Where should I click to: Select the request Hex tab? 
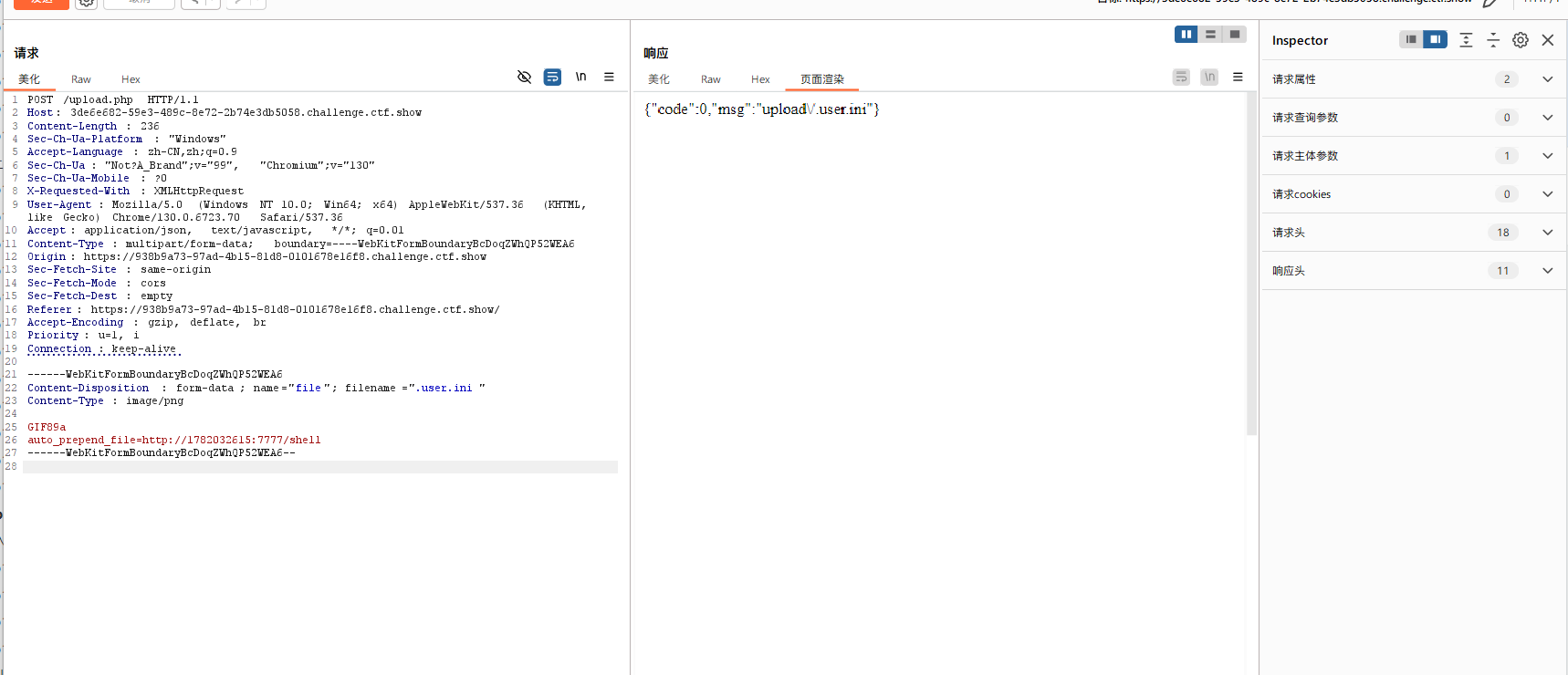pyautogui.click(x=131, y=79)
